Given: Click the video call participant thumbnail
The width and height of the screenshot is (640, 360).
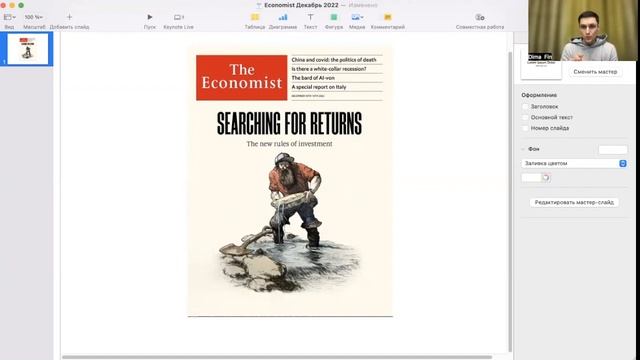Looking at the screenshot, I should tap(582, 31).
